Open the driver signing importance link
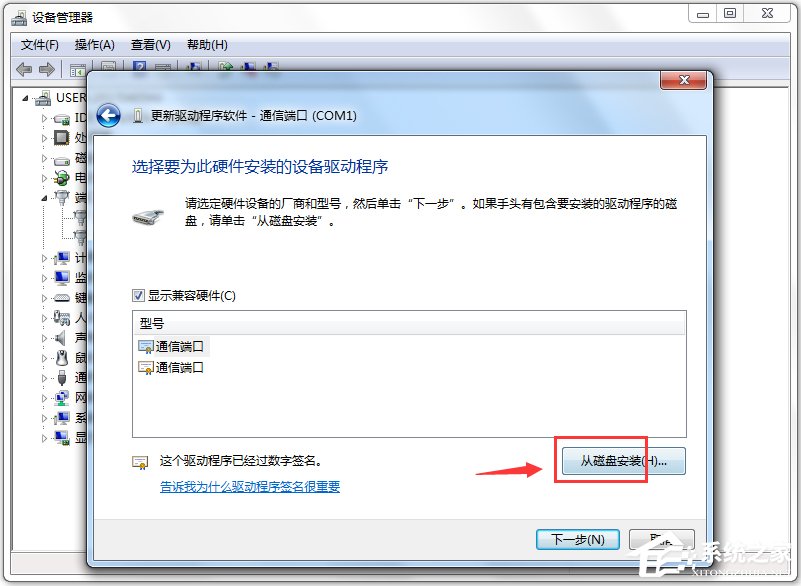The height and width of the screenshot is (586, 801). click(x=250, y=486)
